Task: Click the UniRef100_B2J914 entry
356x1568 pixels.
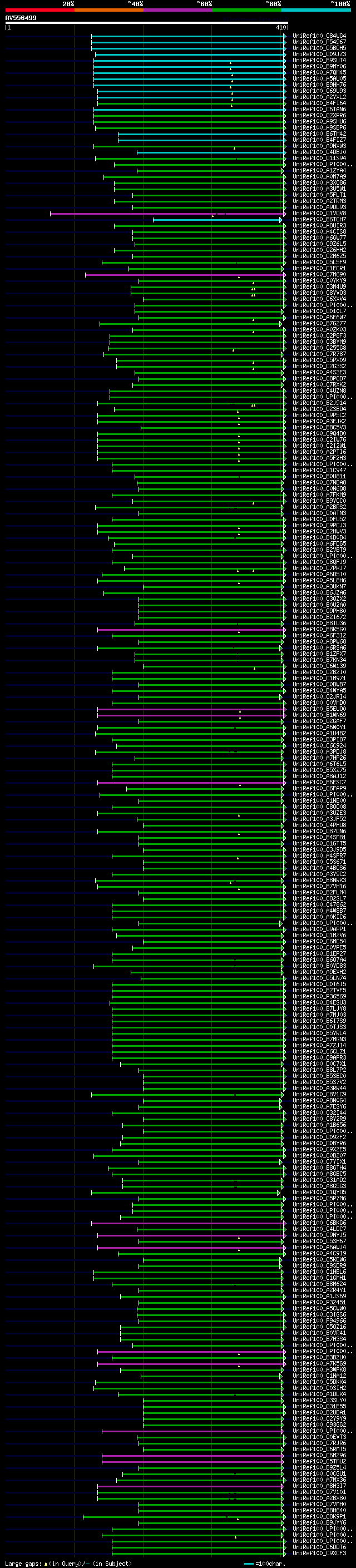Action: pos(319,403)
